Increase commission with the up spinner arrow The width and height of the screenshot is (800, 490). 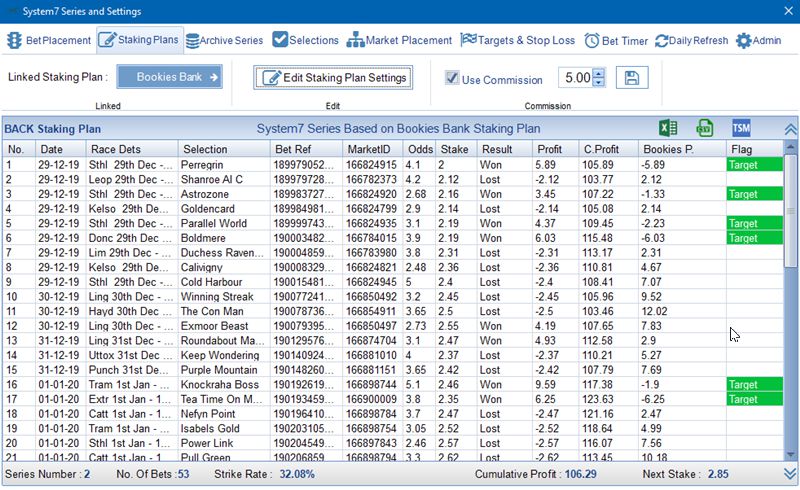[x=599, y=73]
